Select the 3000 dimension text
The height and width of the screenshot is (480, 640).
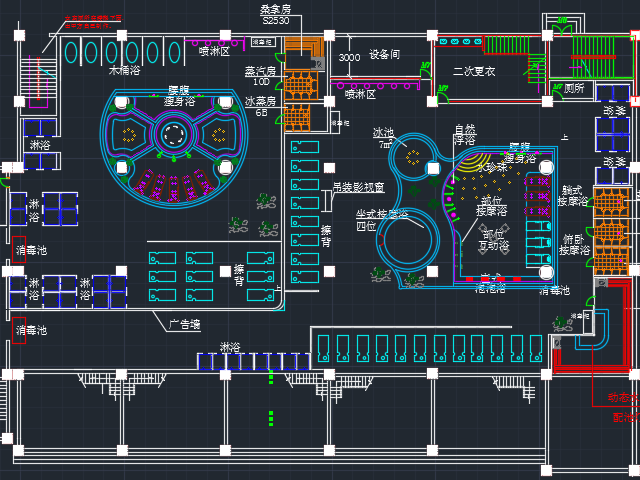point(349,58)
